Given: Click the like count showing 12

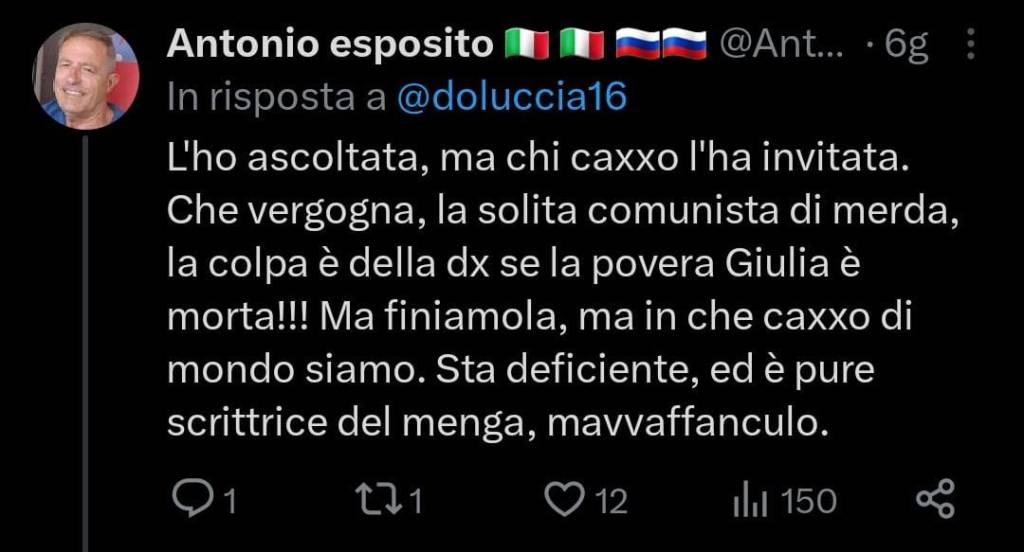Looking at the screenshot, I should tap(611, 502).
